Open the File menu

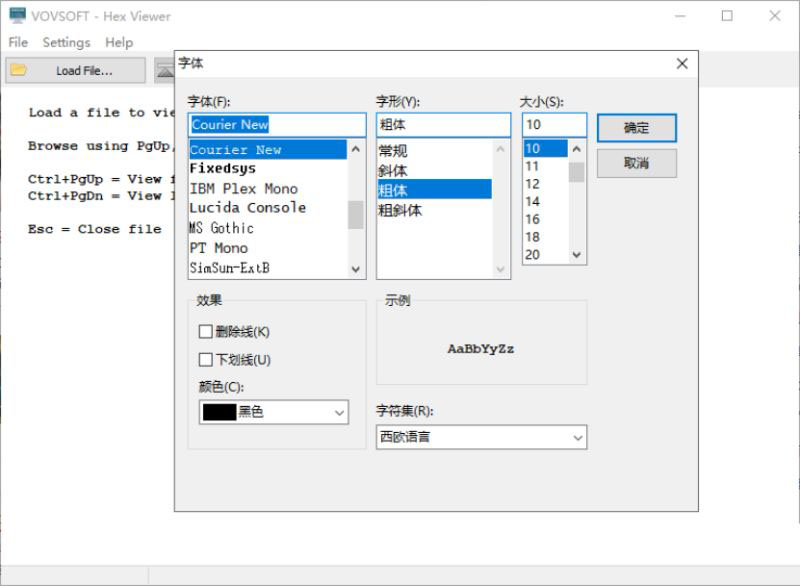pyautogui.click(x=18, y=42)
